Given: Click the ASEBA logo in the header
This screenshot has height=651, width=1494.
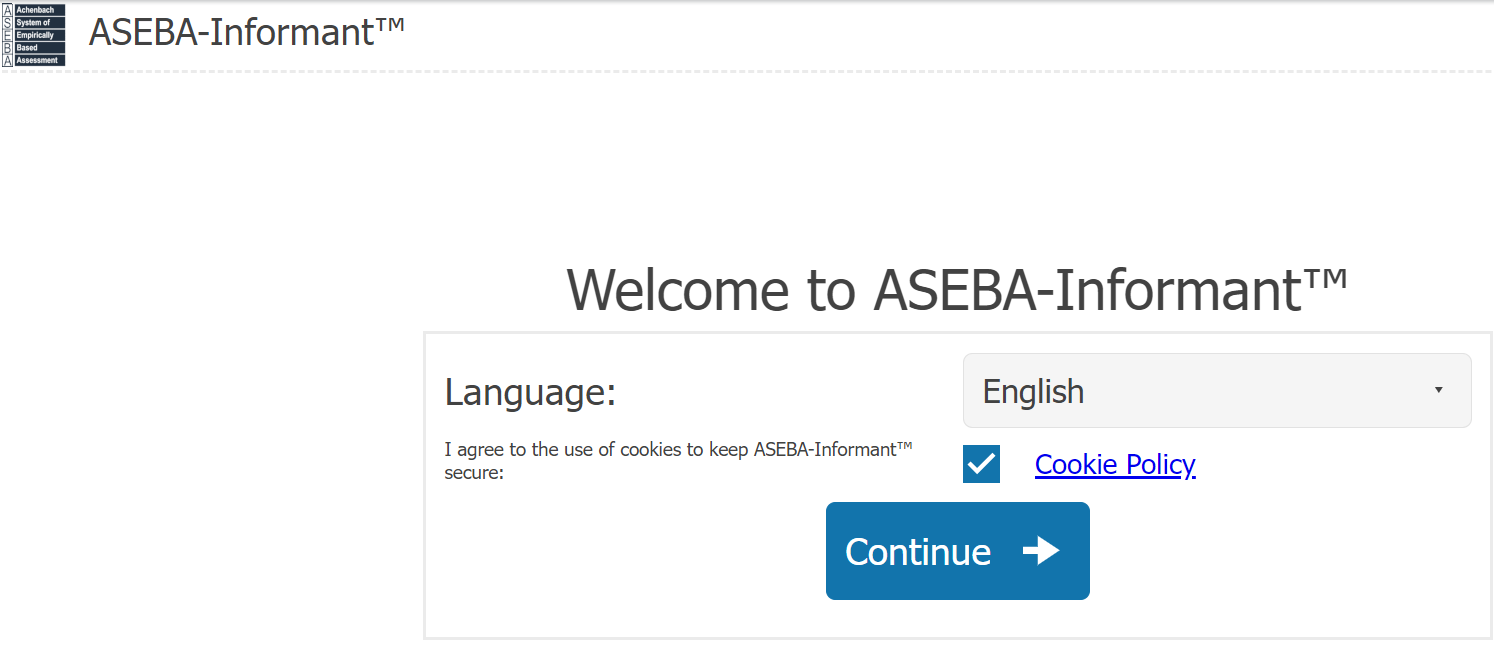Looking at the screenshot, I should coord(34,35).
